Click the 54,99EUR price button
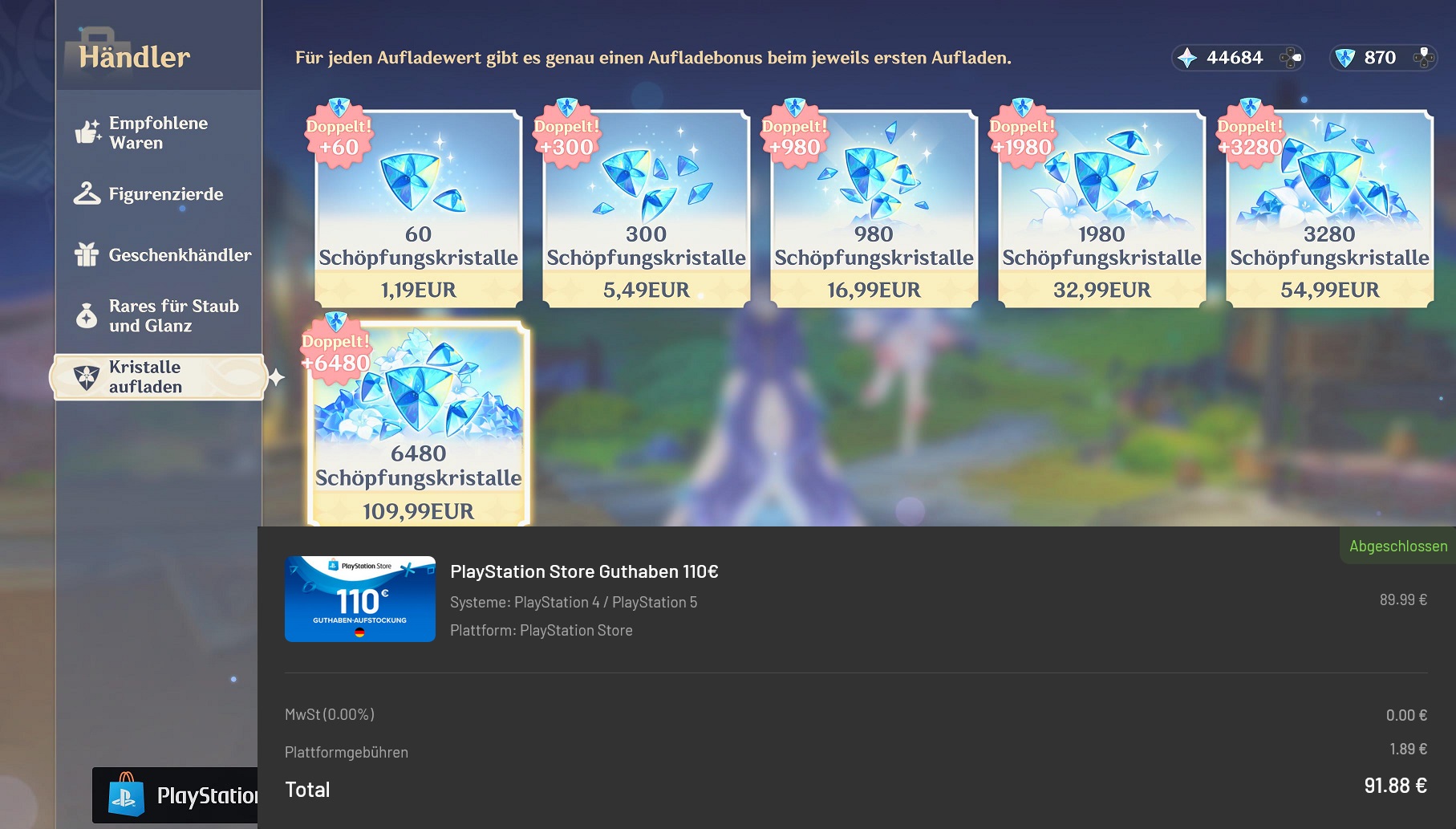The width and height of the screenshot is (1456, 829). (x=1330, y=290)
